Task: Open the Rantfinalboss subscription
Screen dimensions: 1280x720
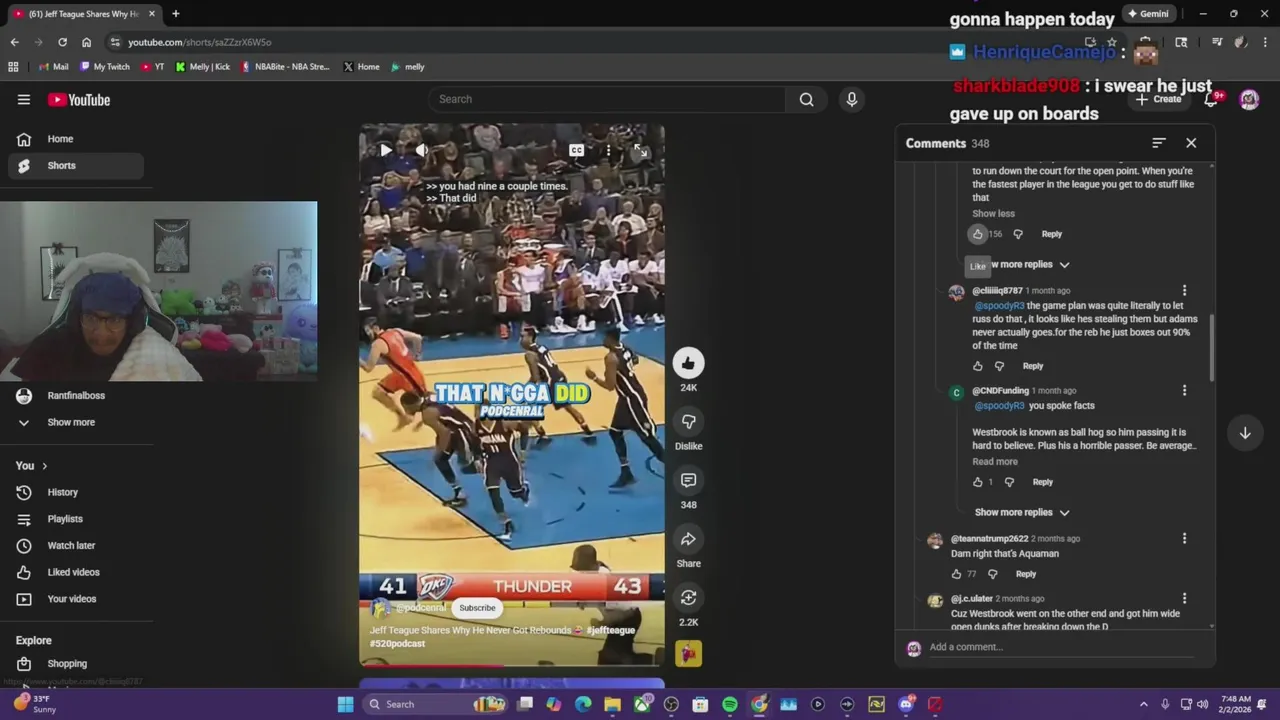Action: click(76, 396)
